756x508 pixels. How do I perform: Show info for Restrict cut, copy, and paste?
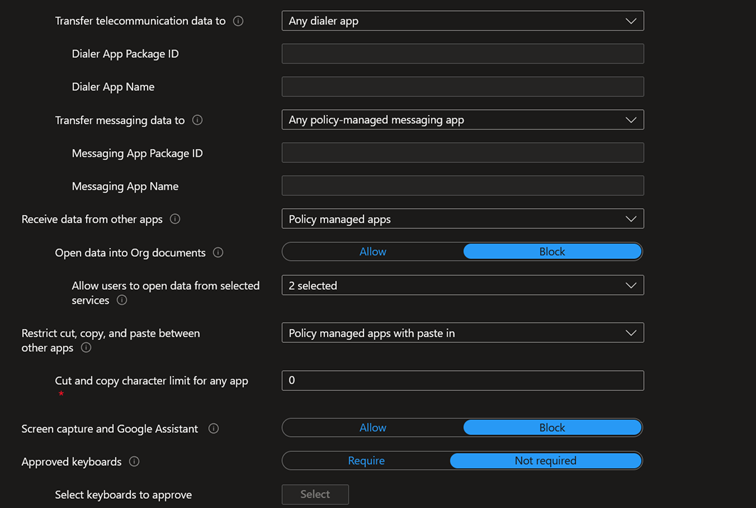(x=86, y=348)
